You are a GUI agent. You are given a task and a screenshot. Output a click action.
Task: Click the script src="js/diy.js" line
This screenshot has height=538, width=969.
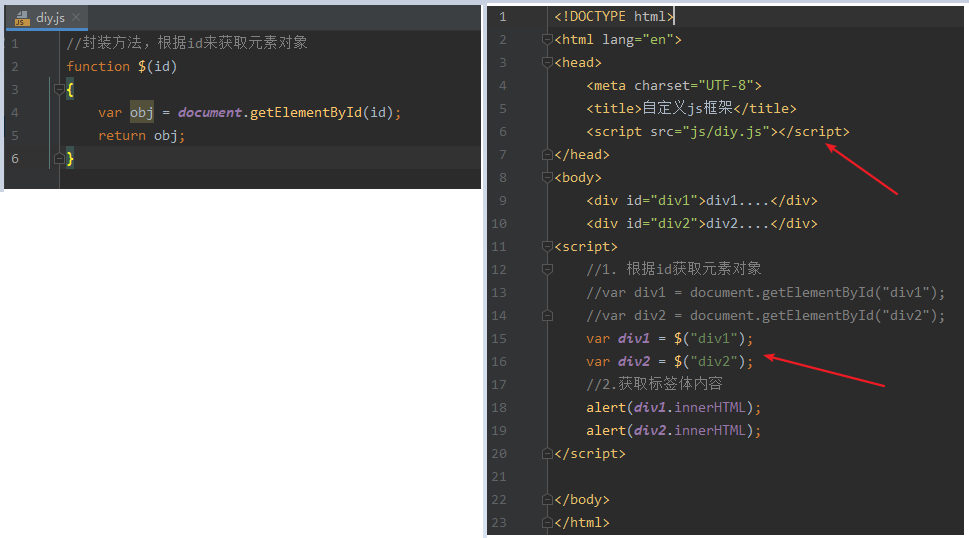[717, 132]
